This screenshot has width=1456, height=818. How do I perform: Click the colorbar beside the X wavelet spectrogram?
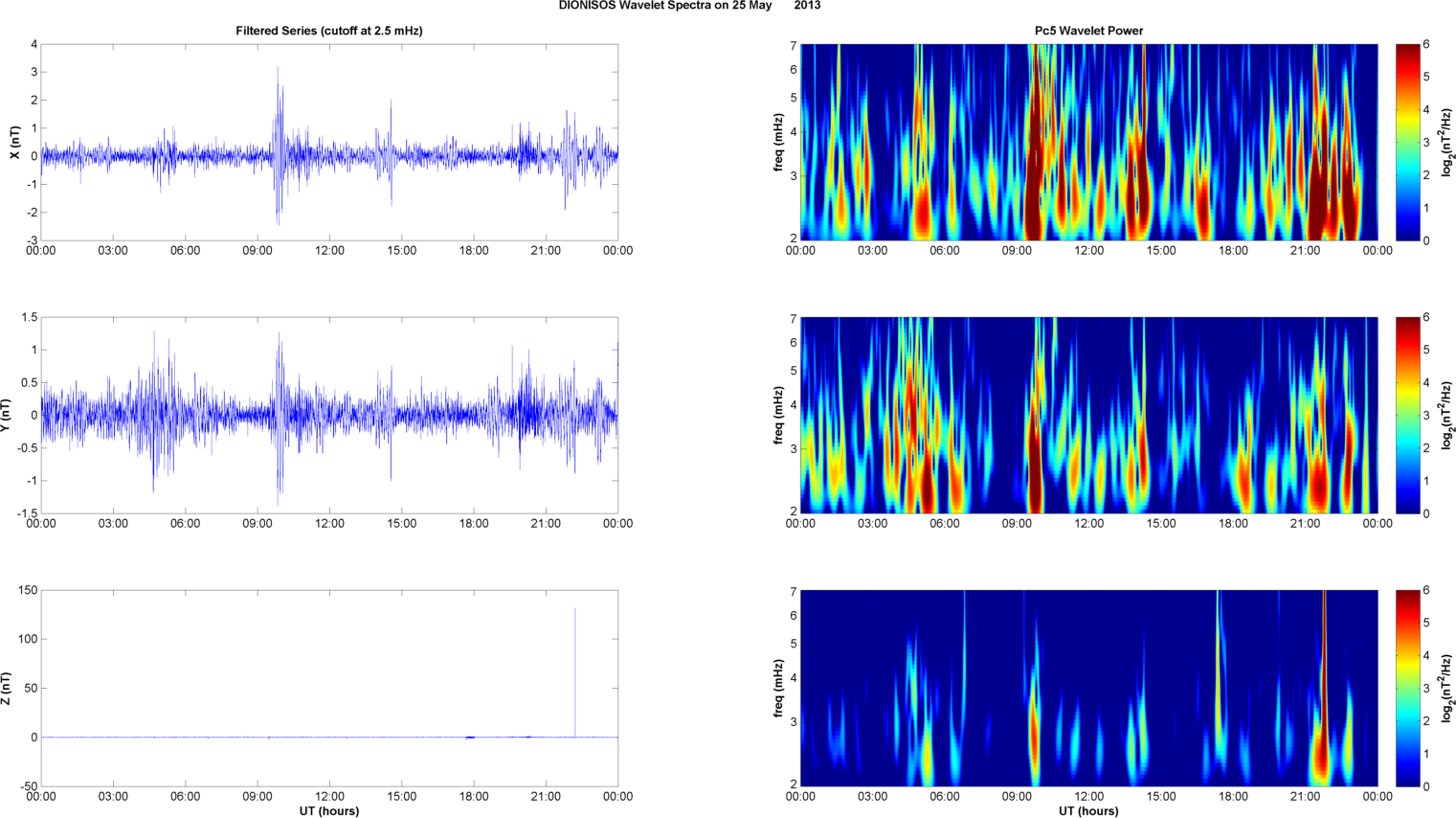pyautogui.click(x=1407, y=142)
